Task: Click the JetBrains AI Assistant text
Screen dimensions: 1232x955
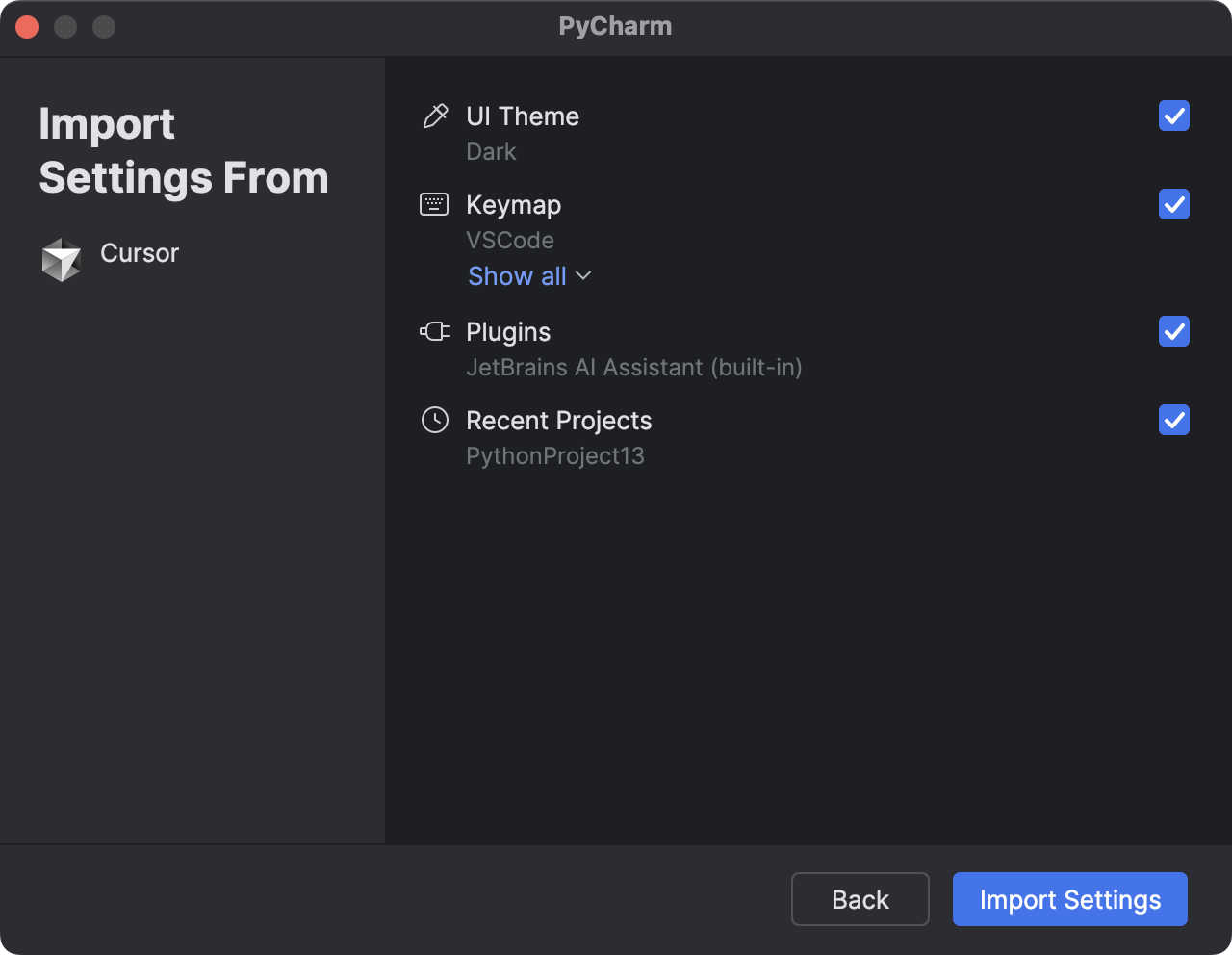Action: [x=634, y=367]
